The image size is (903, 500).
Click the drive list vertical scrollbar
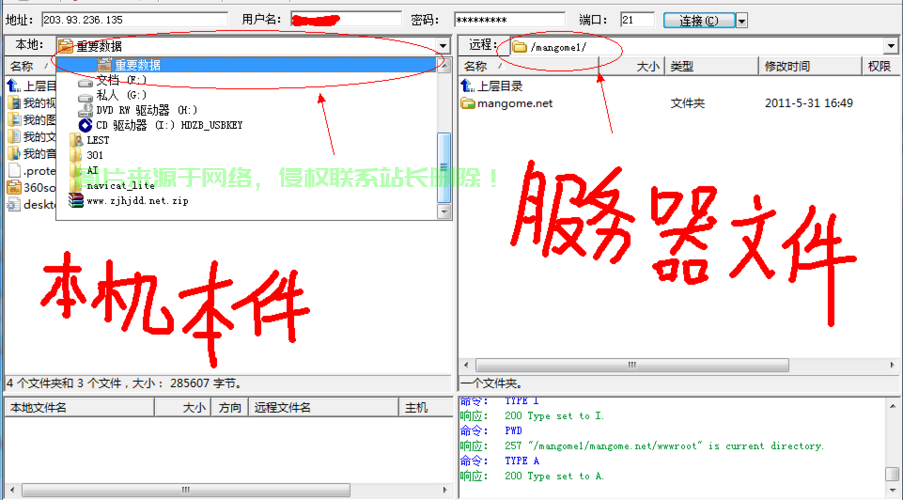coord(444,160)
